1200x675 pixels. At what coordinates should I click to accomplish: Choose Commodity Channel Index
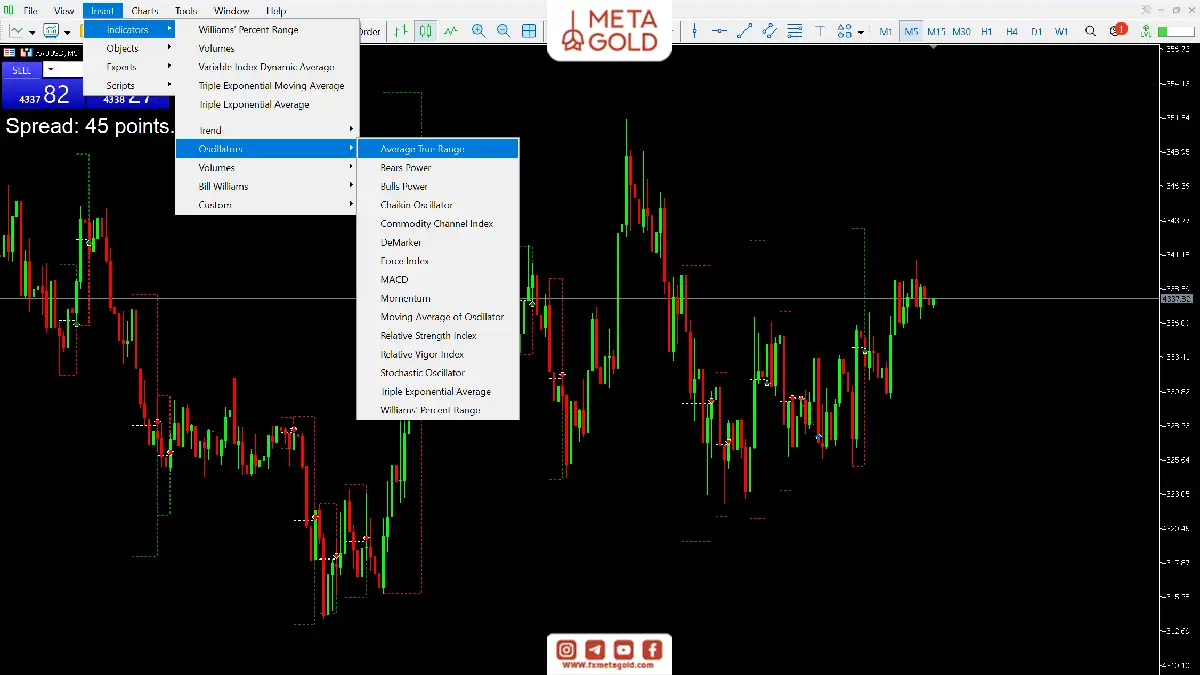(x=438, y=224)
